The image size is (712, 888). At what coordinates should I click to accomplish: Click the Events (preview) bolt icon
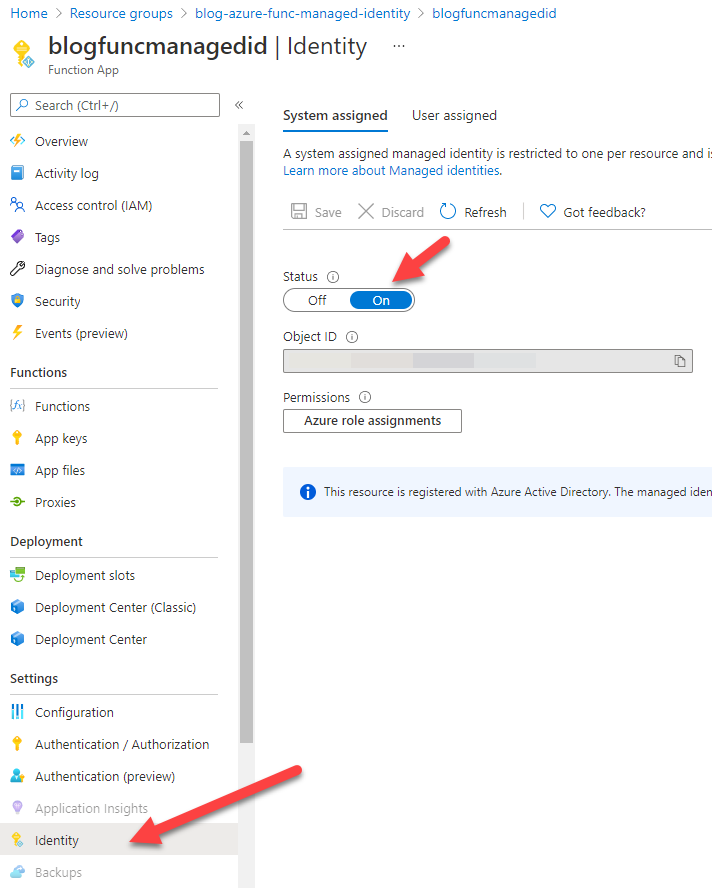coord(18,333)
